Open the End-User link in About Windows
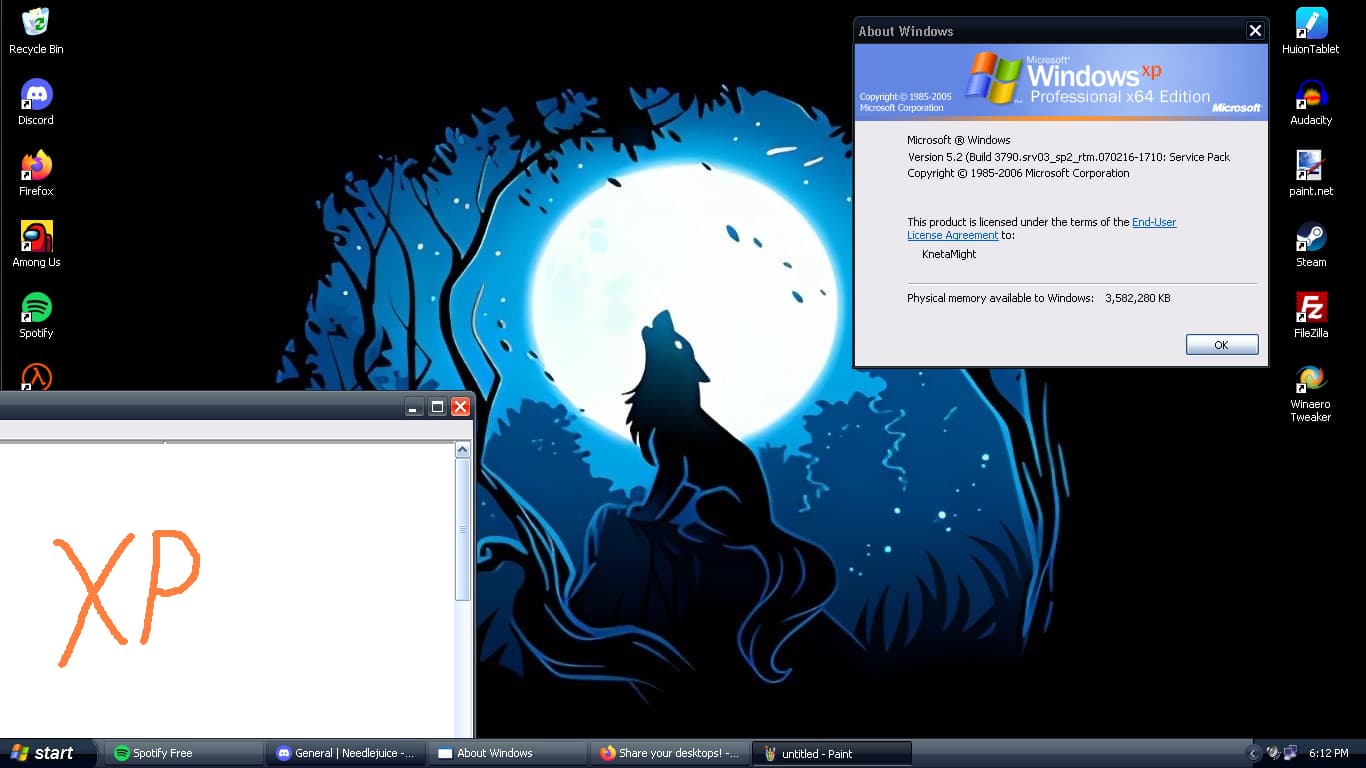The width and height of the screenshot is (1366, 768). (1154, 222)
